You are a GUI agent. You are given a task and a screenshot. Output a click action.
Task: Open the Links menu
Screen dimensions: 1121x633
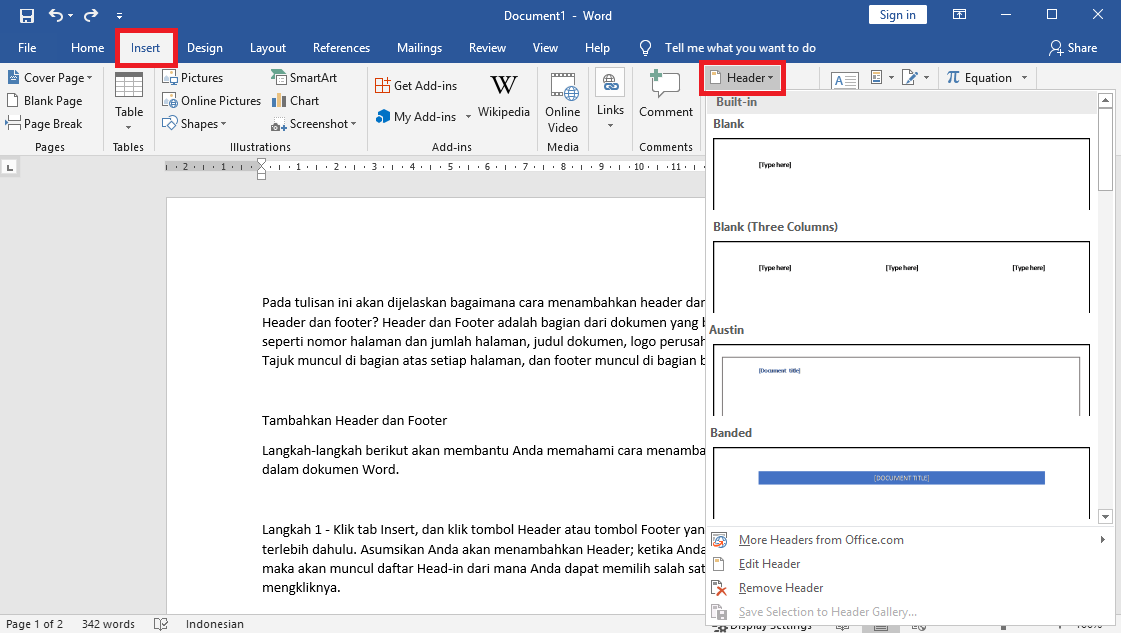610,100
